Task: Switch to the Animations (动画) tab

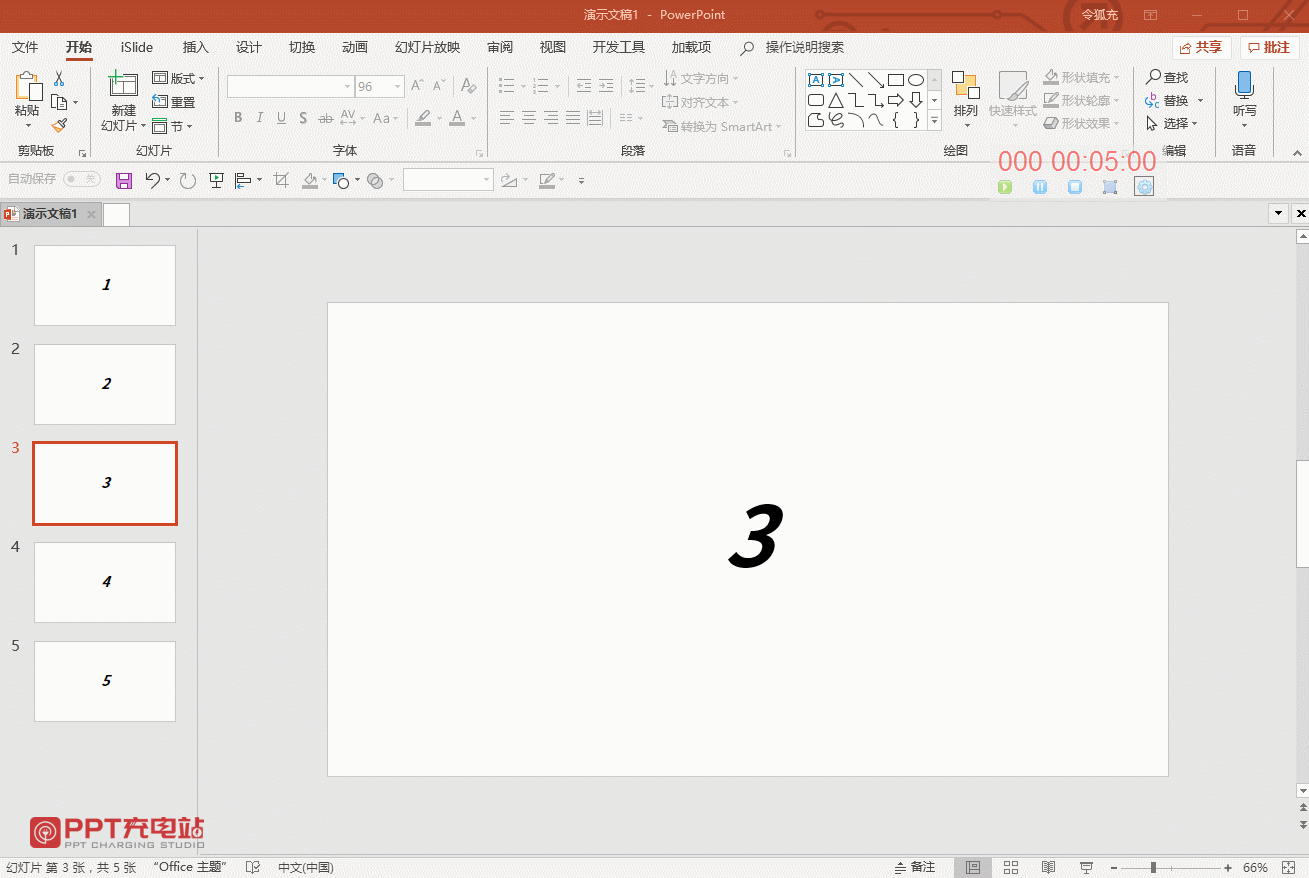Action: click(355, 47)
